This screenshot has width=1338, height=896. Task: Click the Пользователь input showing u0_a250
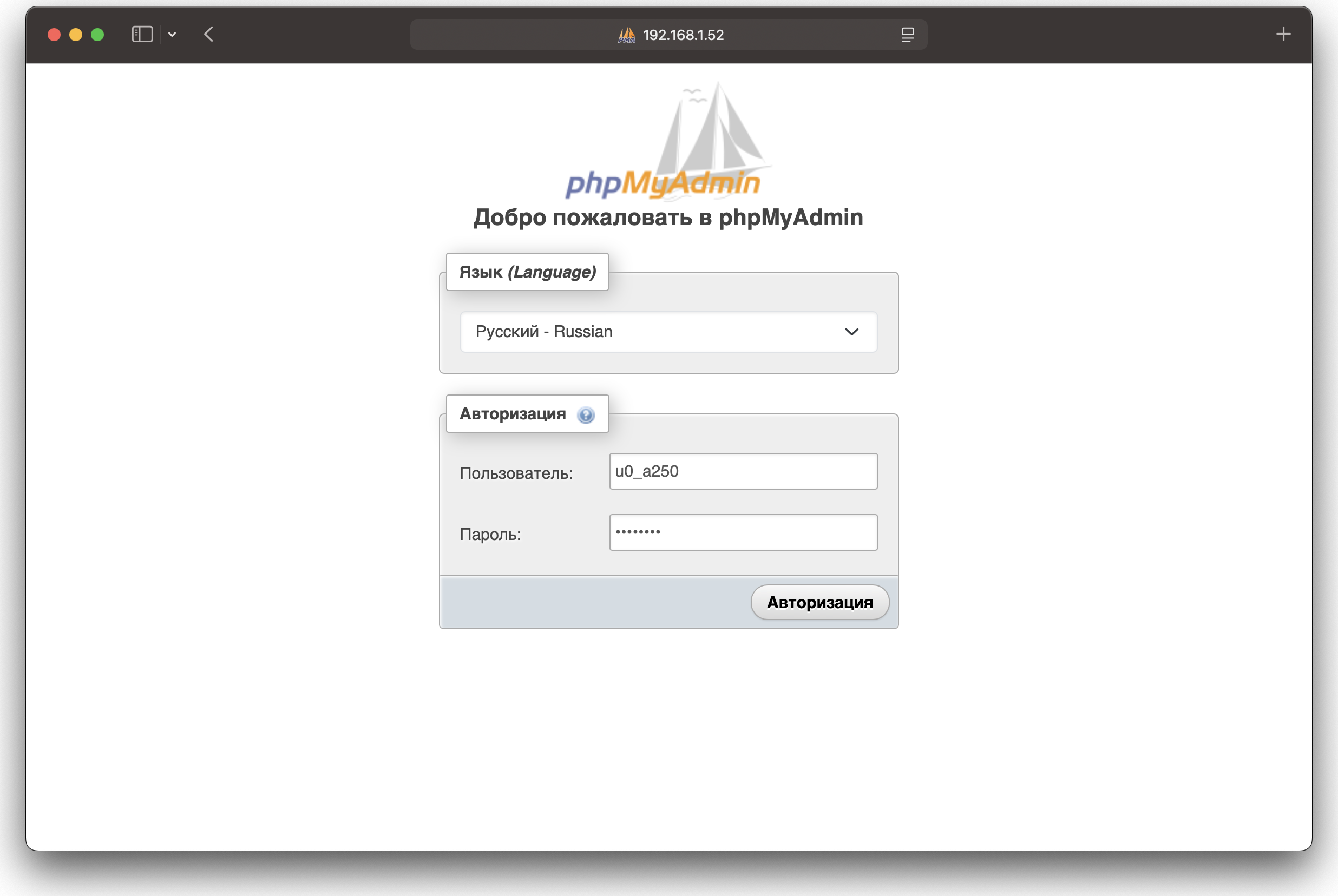743,471
